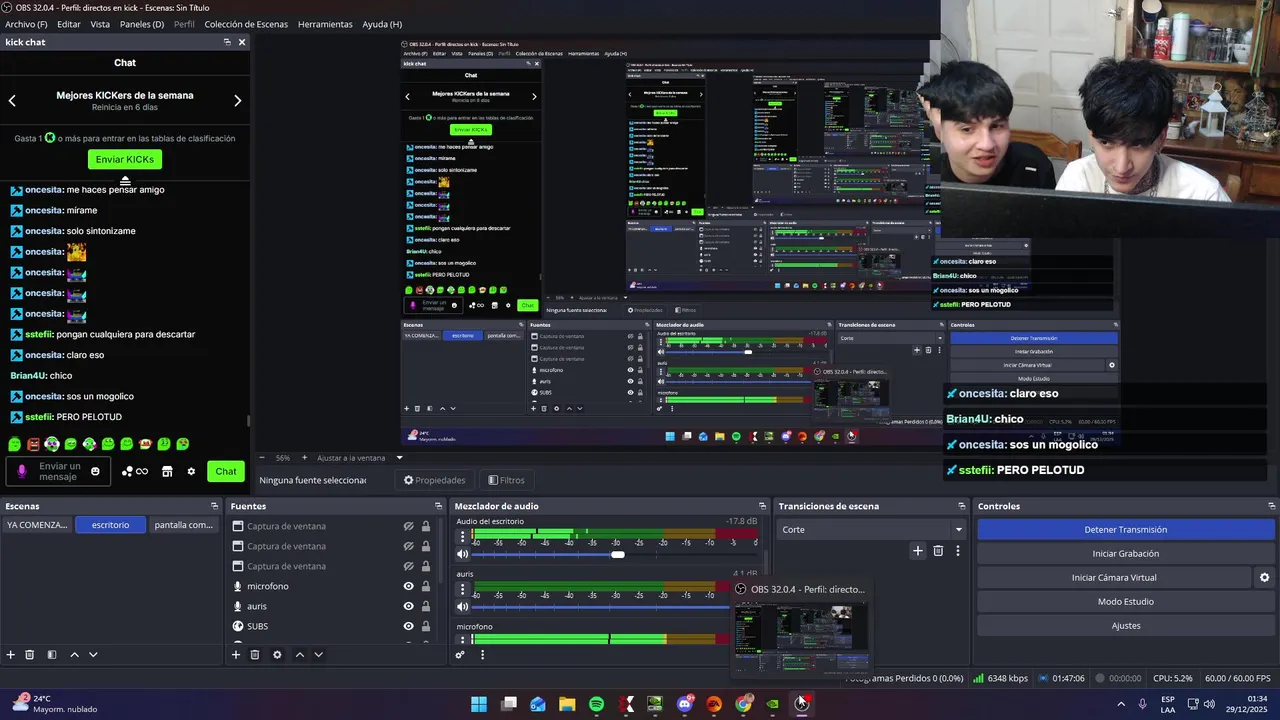
Task: Mute the auris audio channel
Action: click(462, 606)
